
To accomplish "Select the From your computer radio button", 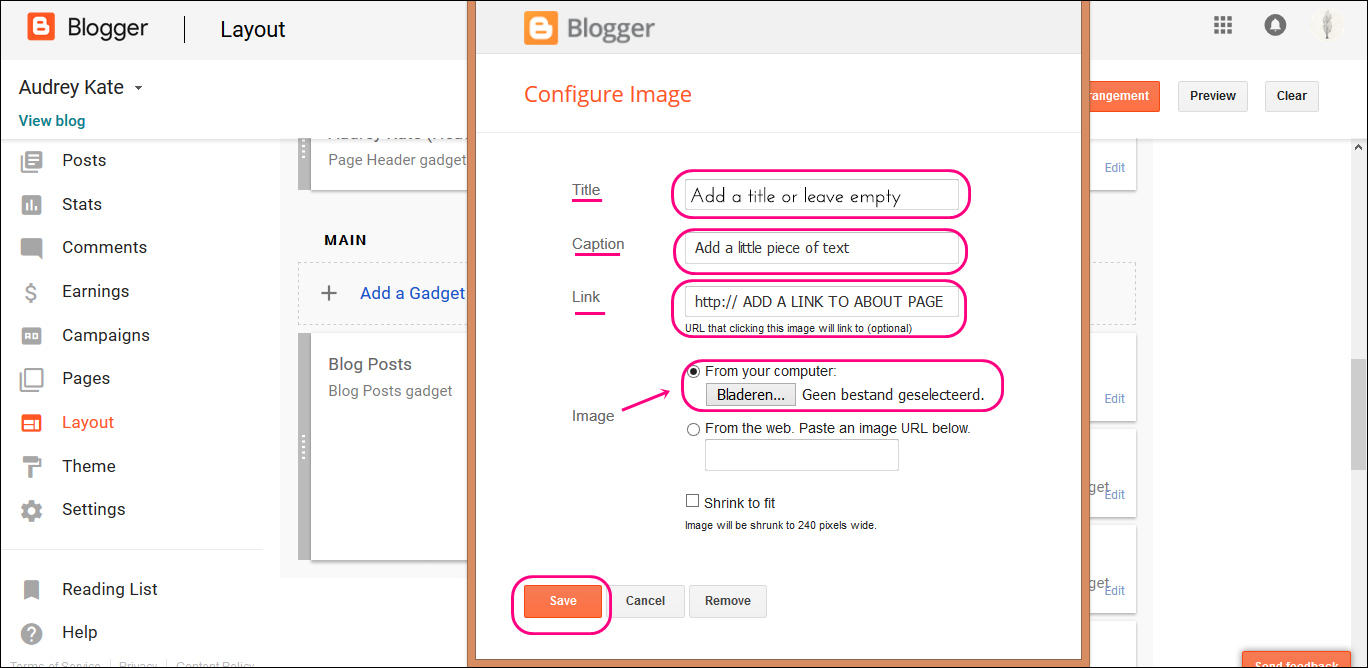I will point(694,372).
